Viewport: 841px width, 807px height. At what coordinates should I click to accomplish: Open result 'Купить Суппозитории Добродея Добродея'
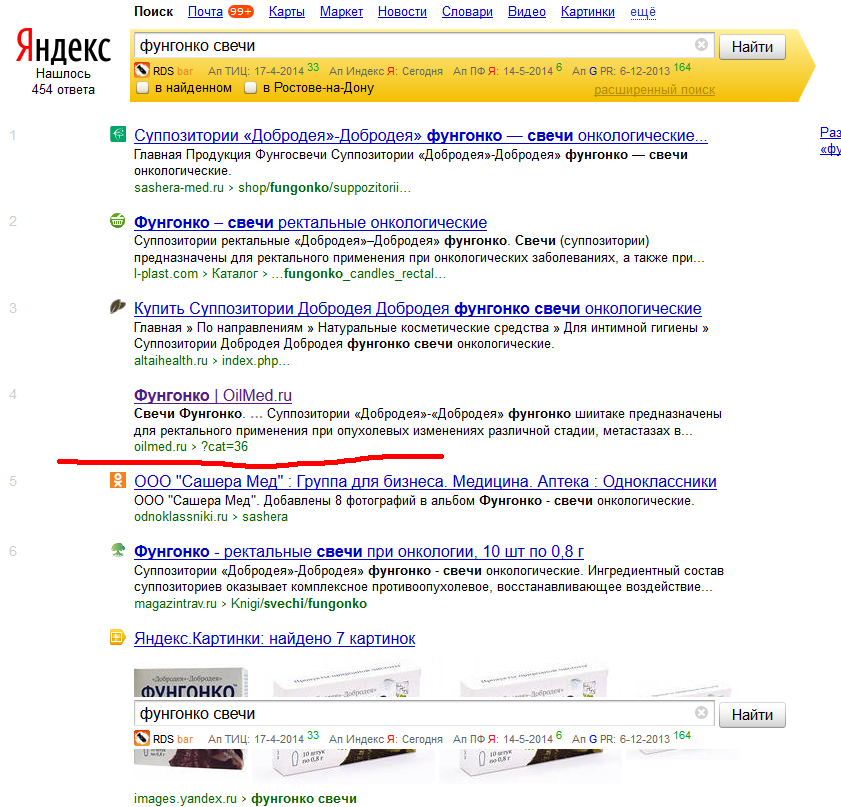(418, 308)
